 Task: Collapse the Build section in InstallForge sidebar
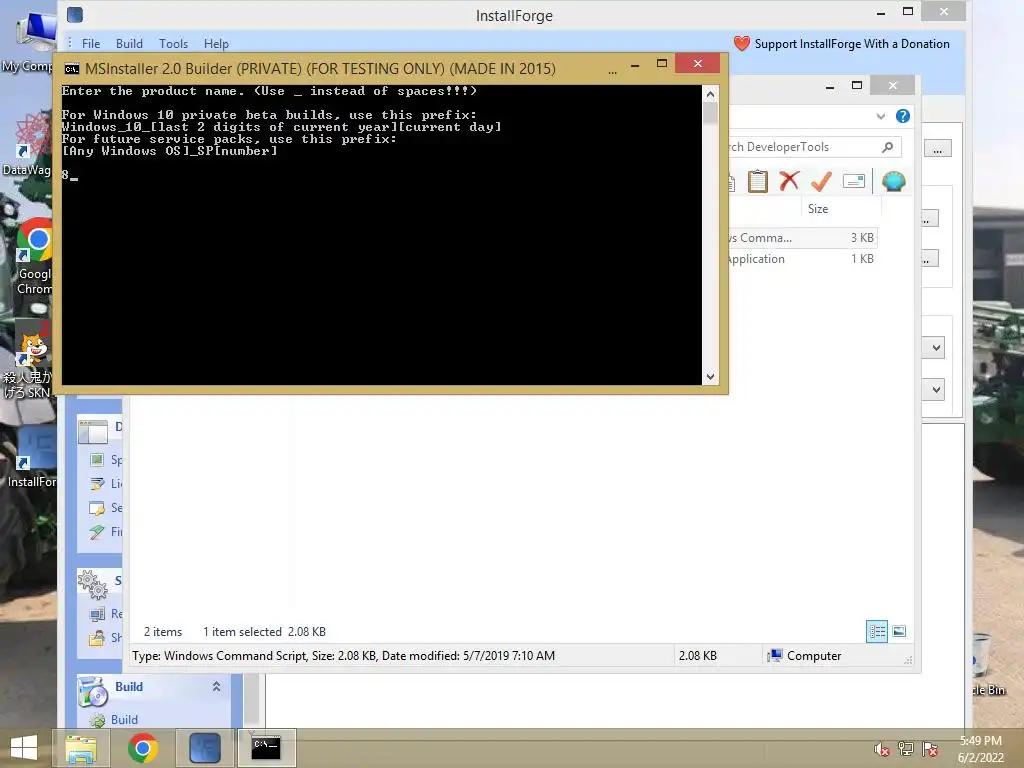pyautogui.click(x=216, y=686)
